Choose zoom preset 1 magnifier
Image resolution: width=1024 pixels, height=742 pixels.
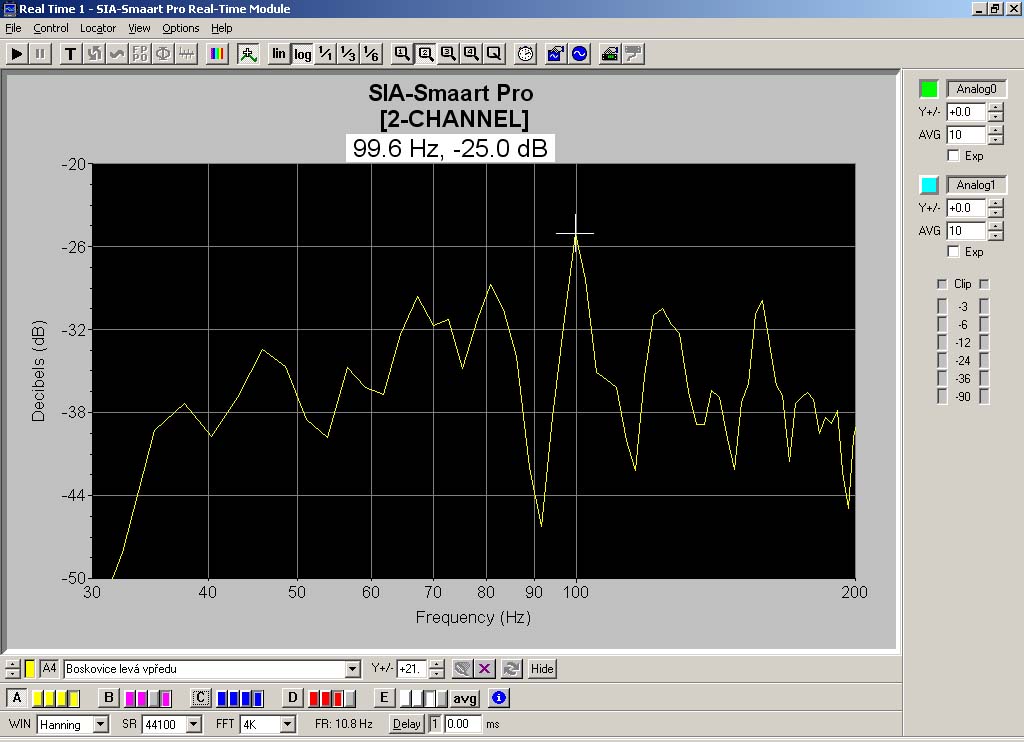[x=402, y=54]
